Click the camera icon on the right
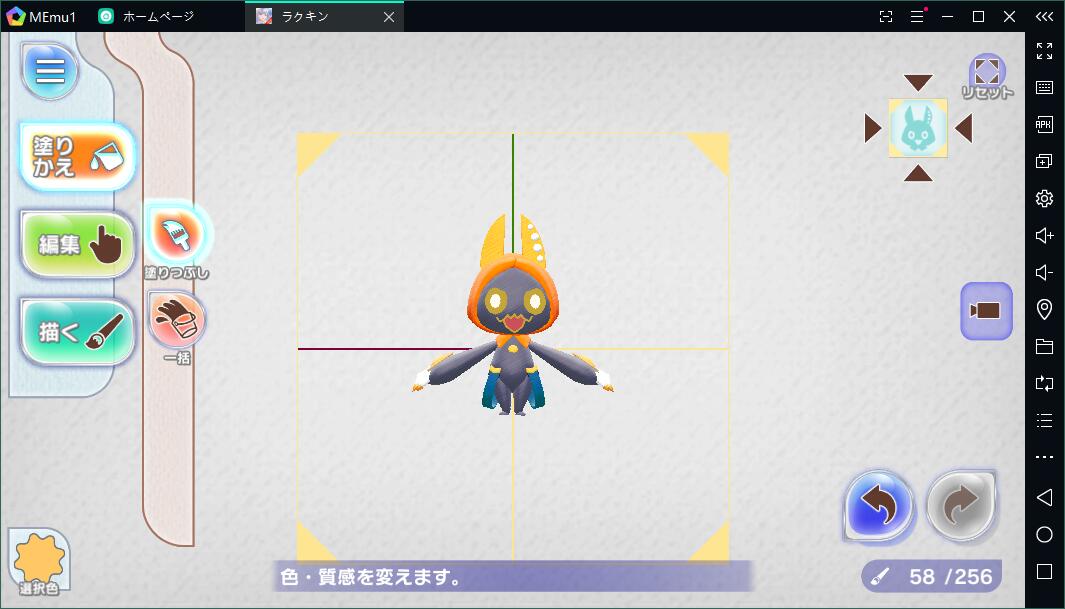 986,311
